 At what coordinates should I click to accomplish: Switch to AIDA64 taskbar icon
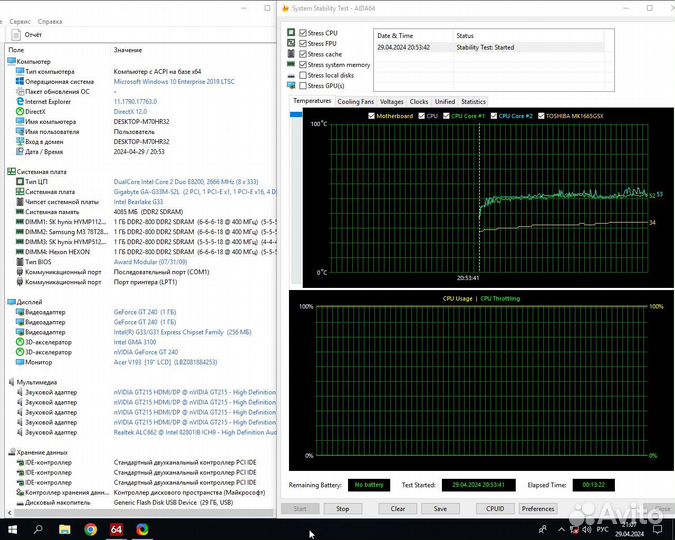tap(116, 529)
